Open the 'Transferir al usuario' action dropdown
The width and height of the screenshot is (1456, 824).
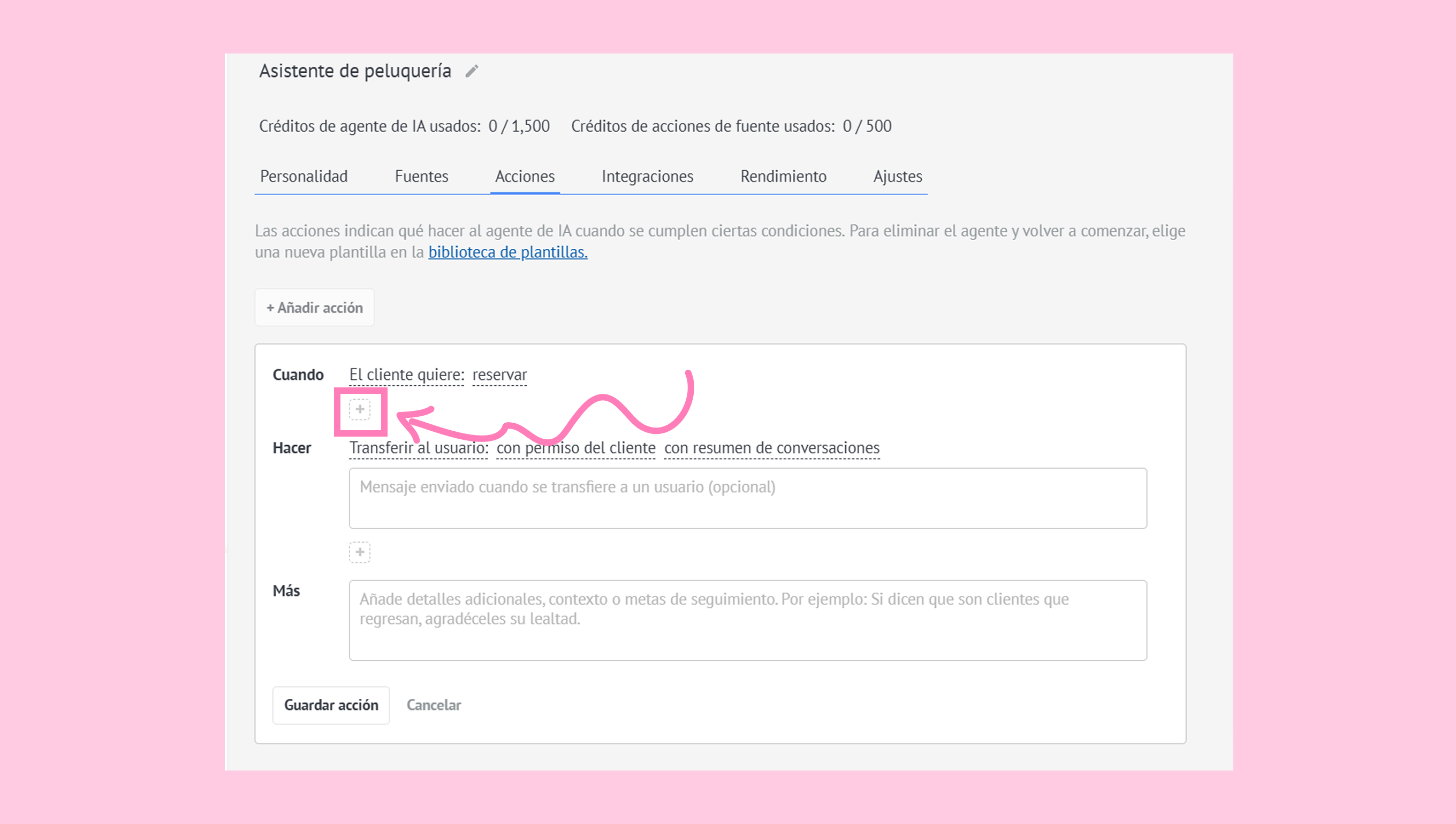click(x=419, y=448)
